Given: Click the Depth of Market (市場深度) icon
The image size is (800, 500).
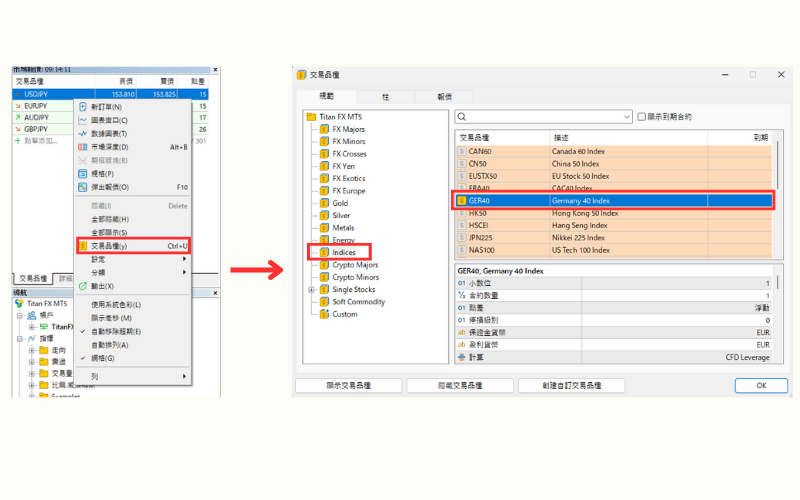Looking at the screenshot, I should coord(83,147).
